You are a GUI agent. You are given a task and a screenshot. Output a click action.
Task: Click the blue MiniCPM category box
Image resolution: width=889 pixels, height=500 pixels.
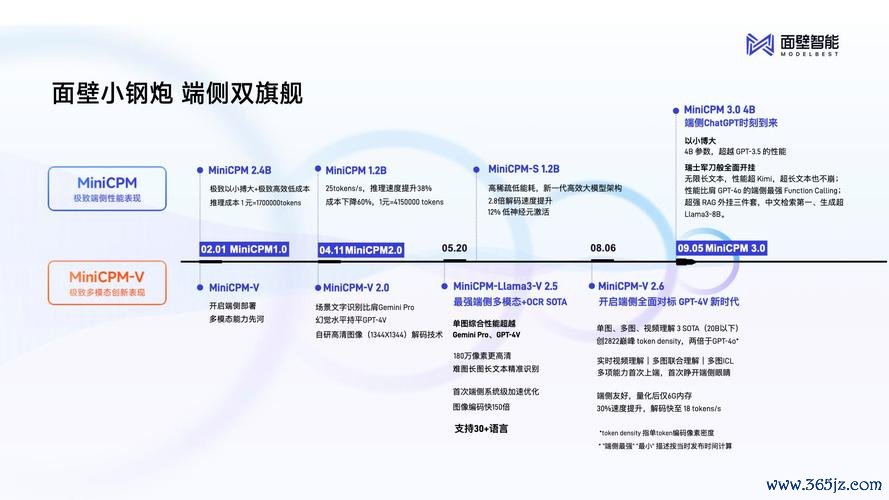107,189
